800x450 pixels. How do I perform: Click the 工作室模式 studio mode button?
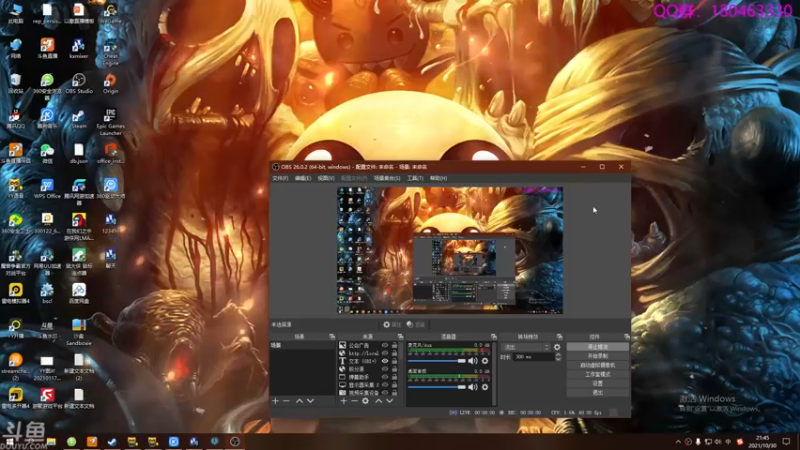[x=597, y=374]
